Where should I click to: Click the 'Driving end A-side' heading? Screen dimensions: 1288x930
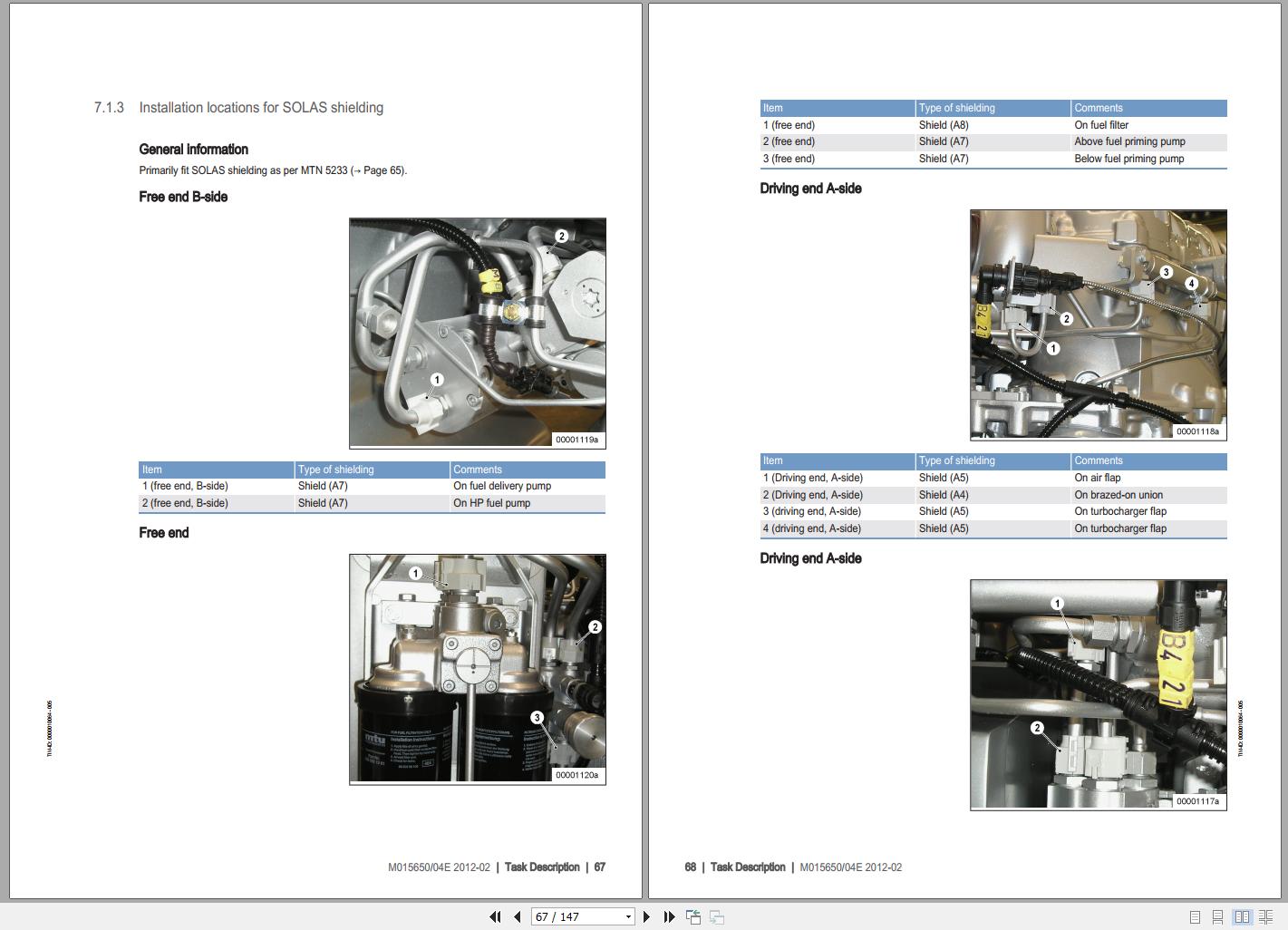click(x=810, y=188)
